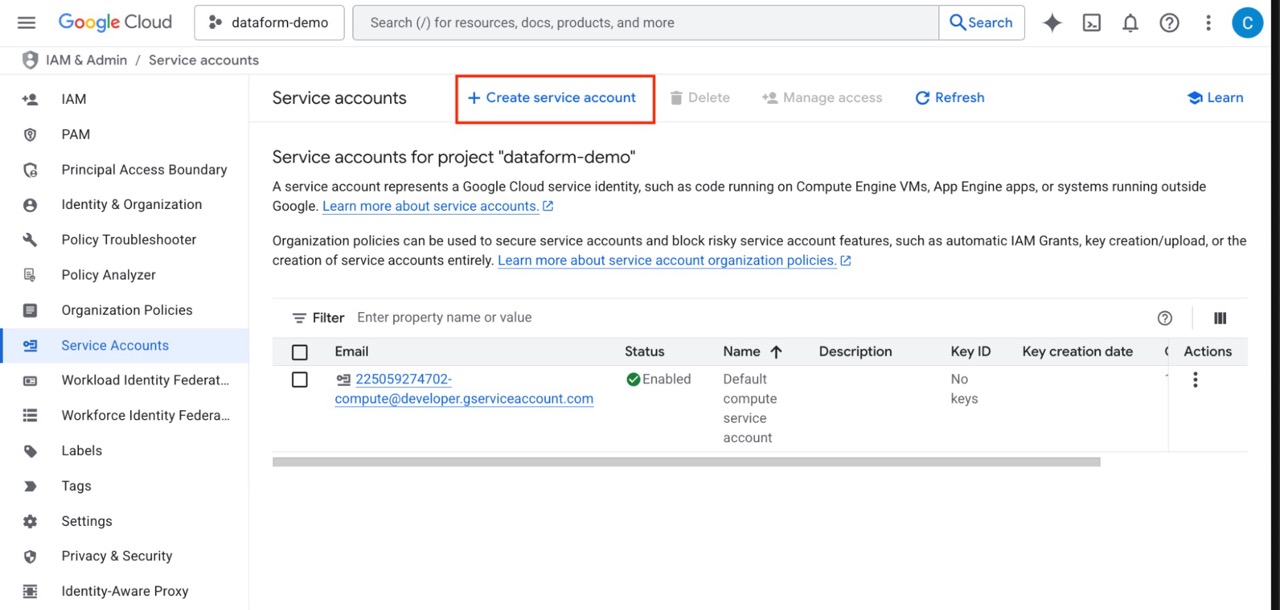Screen dimensions: 1280x610
Task: Open the Gemini AI assistant sparkle icon
Action: point(1052,23)
